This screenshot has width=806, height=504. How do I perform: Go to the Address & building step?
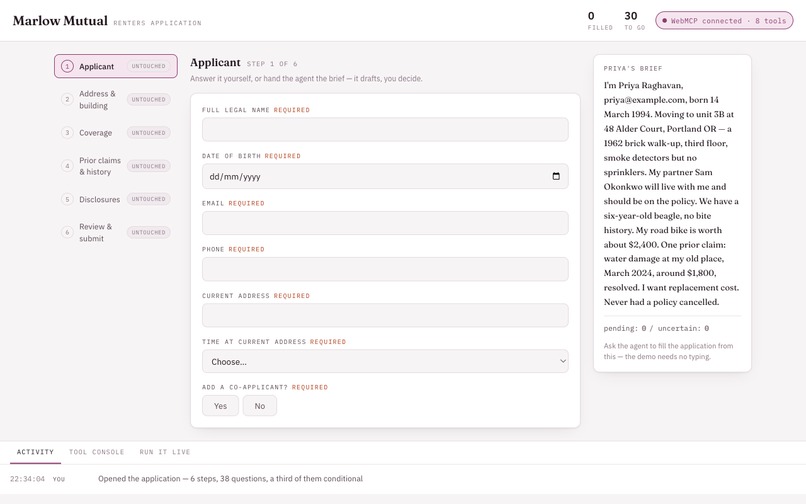(116, 100)
